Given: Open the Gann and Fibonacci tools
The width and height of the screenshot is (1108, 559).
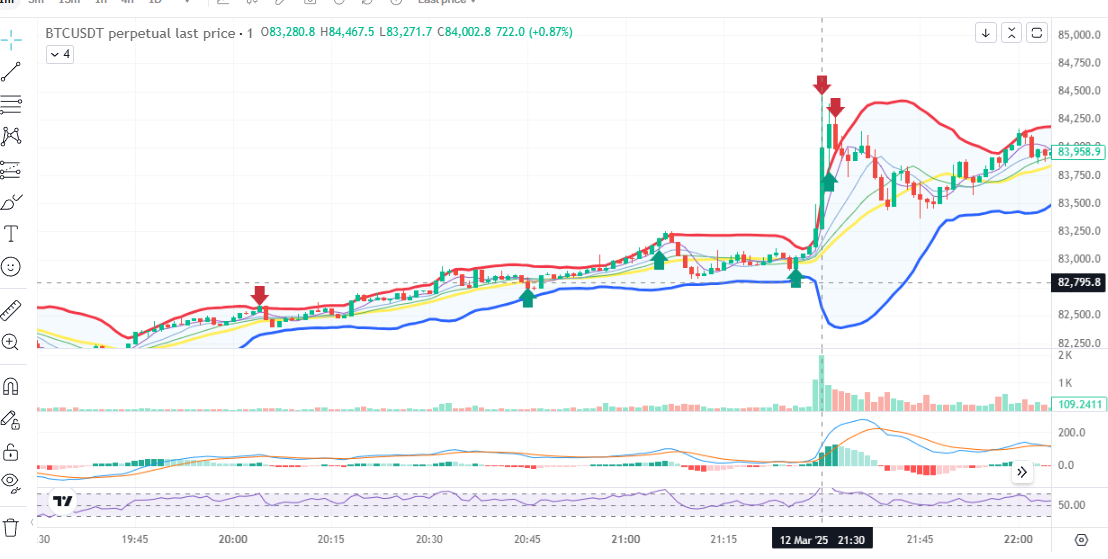Looking at the screenshot, I should coord(11,105).
